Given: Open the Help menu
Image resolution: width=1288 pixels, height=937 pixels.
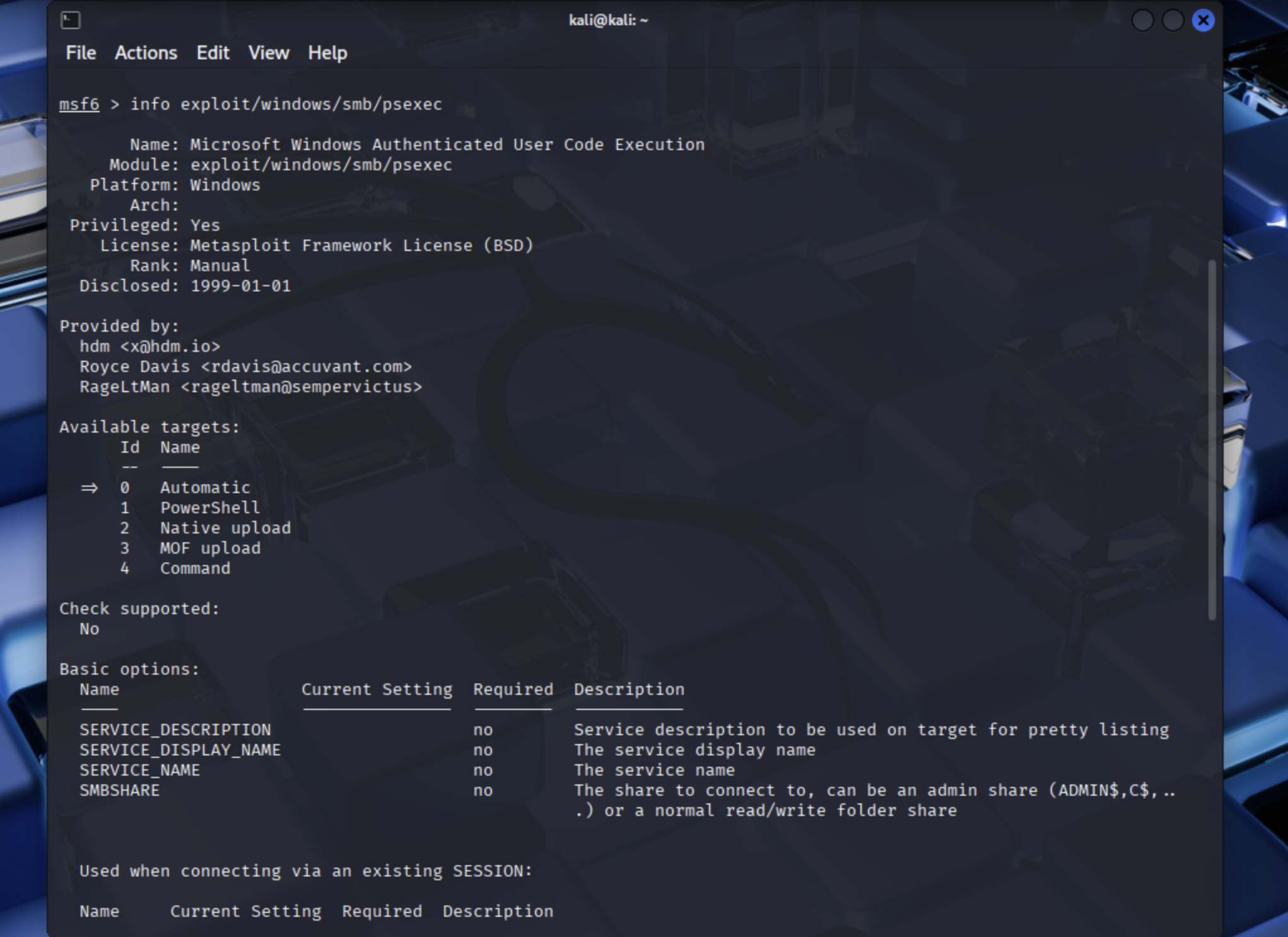Looking at the screenshot, I should tap(327, 53).
